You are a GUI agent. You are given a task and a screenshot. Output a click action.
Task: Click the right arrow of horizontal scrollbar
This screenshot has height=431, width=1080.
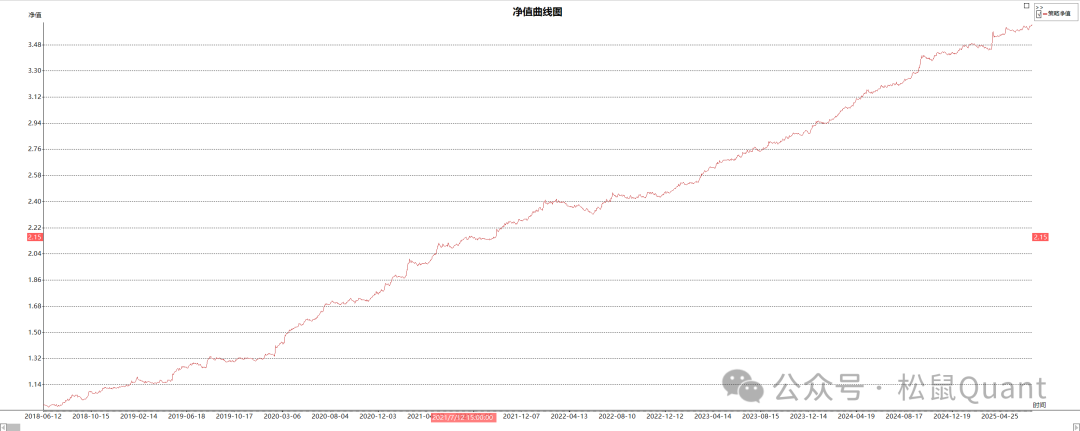[x=1076, y=427]
